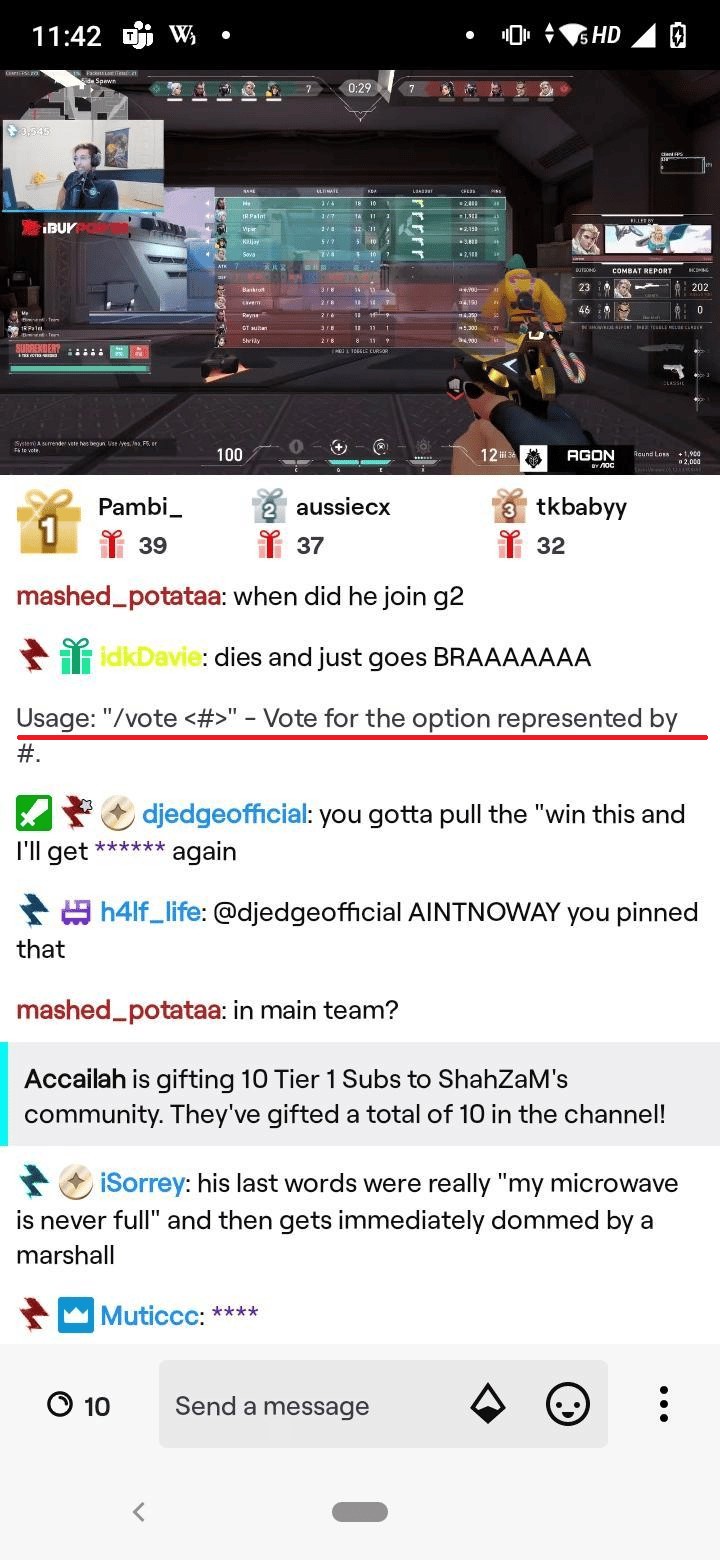Open the emote picker smiley icon
720x1560 pixels.
coord(567,1405)
